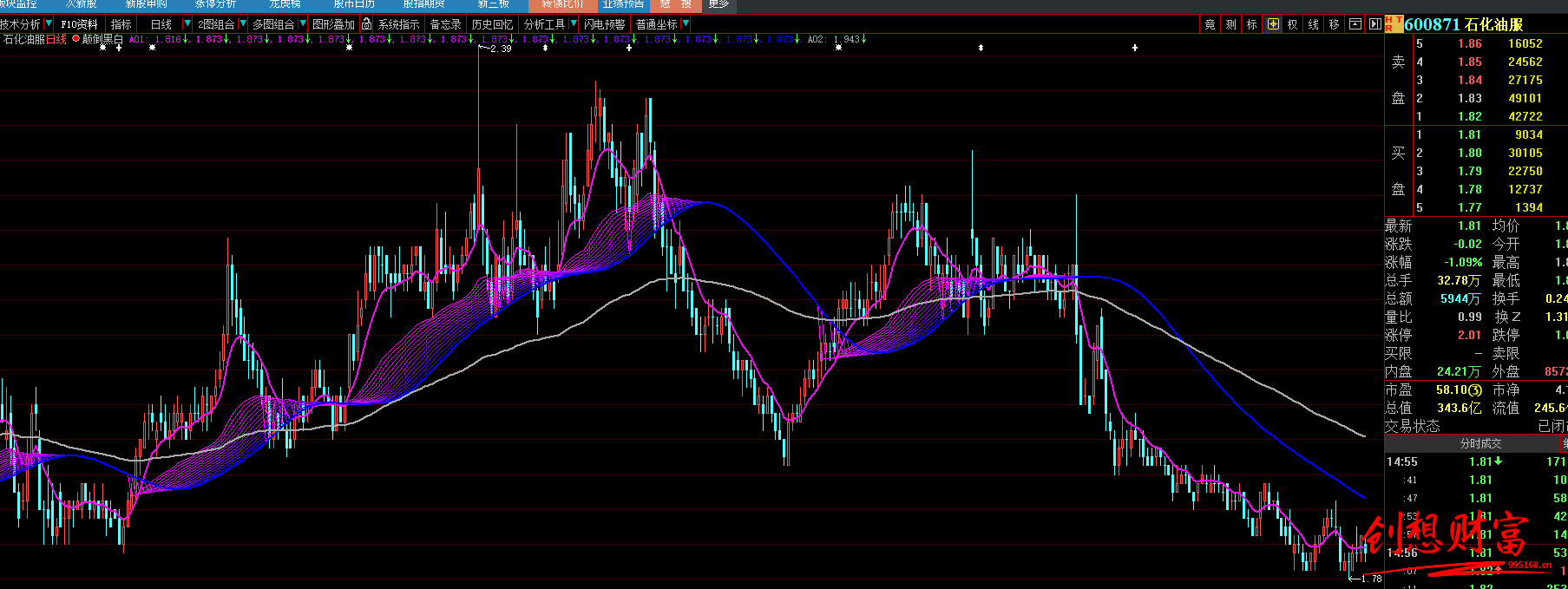This screenshot has height=589, width=1568.
Task: Open the 龙虎榜 top tab
Action: pos(285,4)
